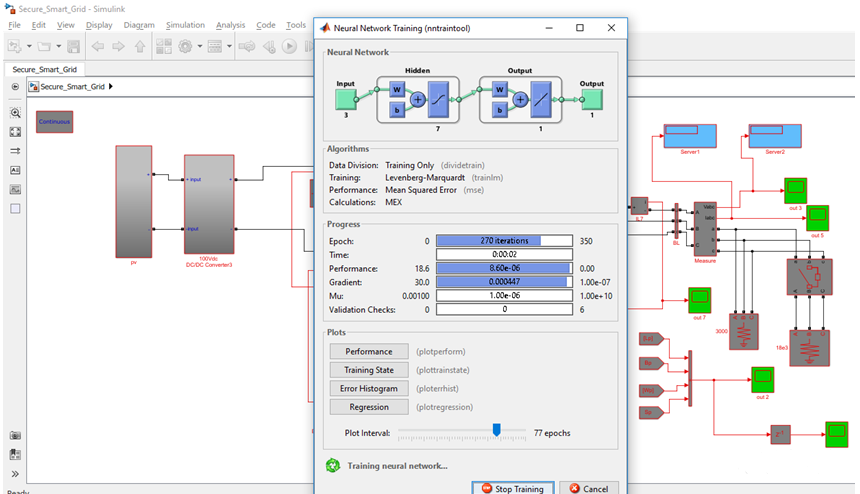Select the Secure_Smart_Grid model tab
This screenshot has width=860, height=494.
(44, 69)
